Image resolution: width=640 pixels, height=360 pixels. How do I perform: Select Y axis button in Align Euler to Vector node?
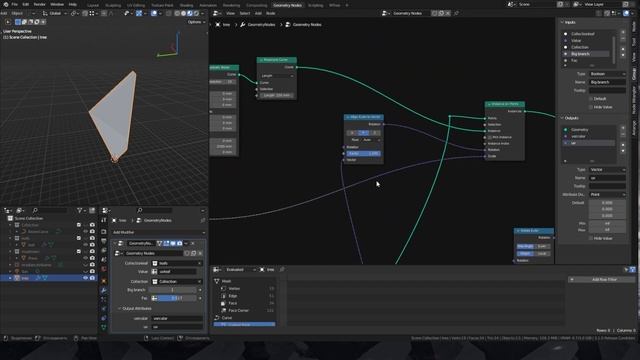363,133
